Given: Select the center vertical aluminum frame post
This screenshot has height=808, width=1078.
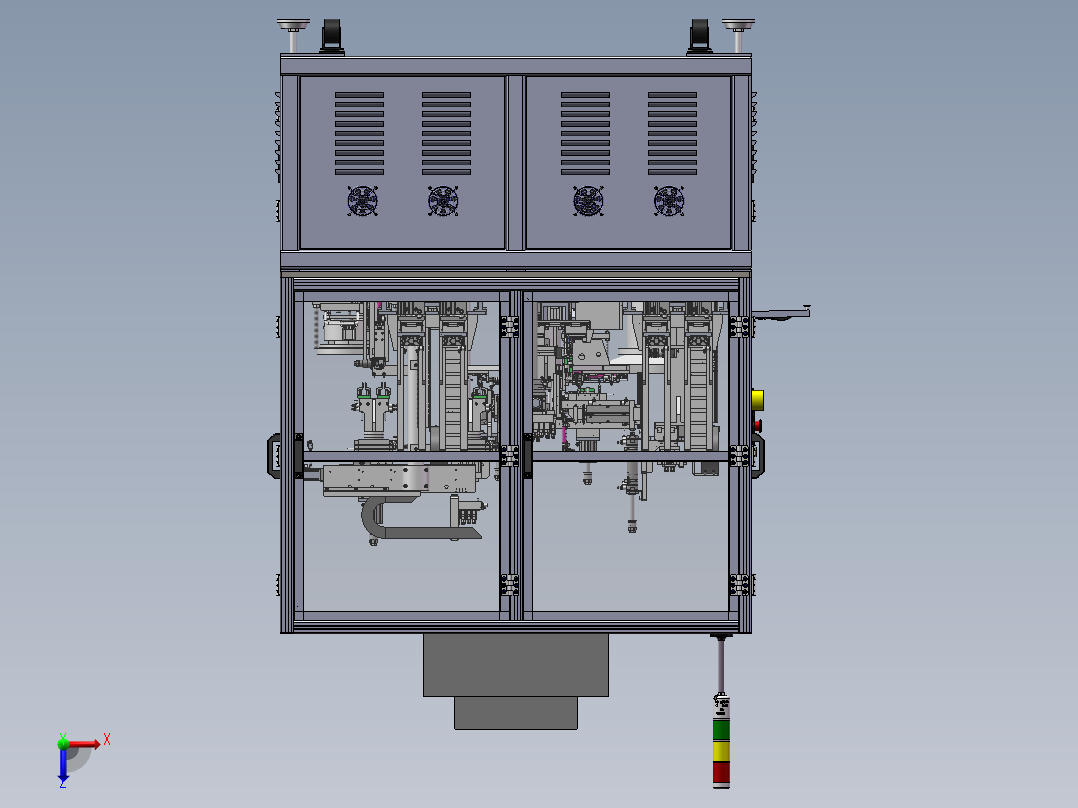Looking at the screenshot, I should 516,454.
